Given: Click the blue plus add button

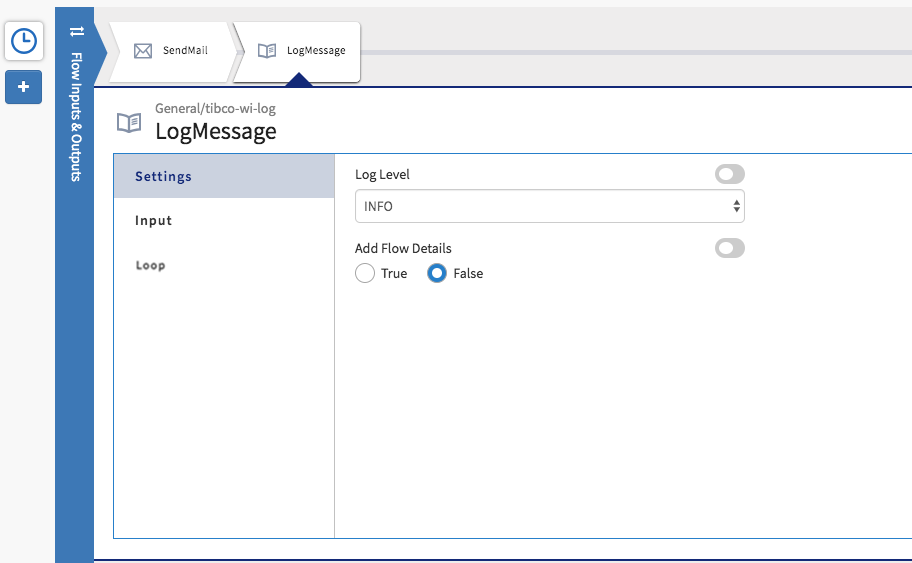Looking at the screenshot, I should [24, 87].
